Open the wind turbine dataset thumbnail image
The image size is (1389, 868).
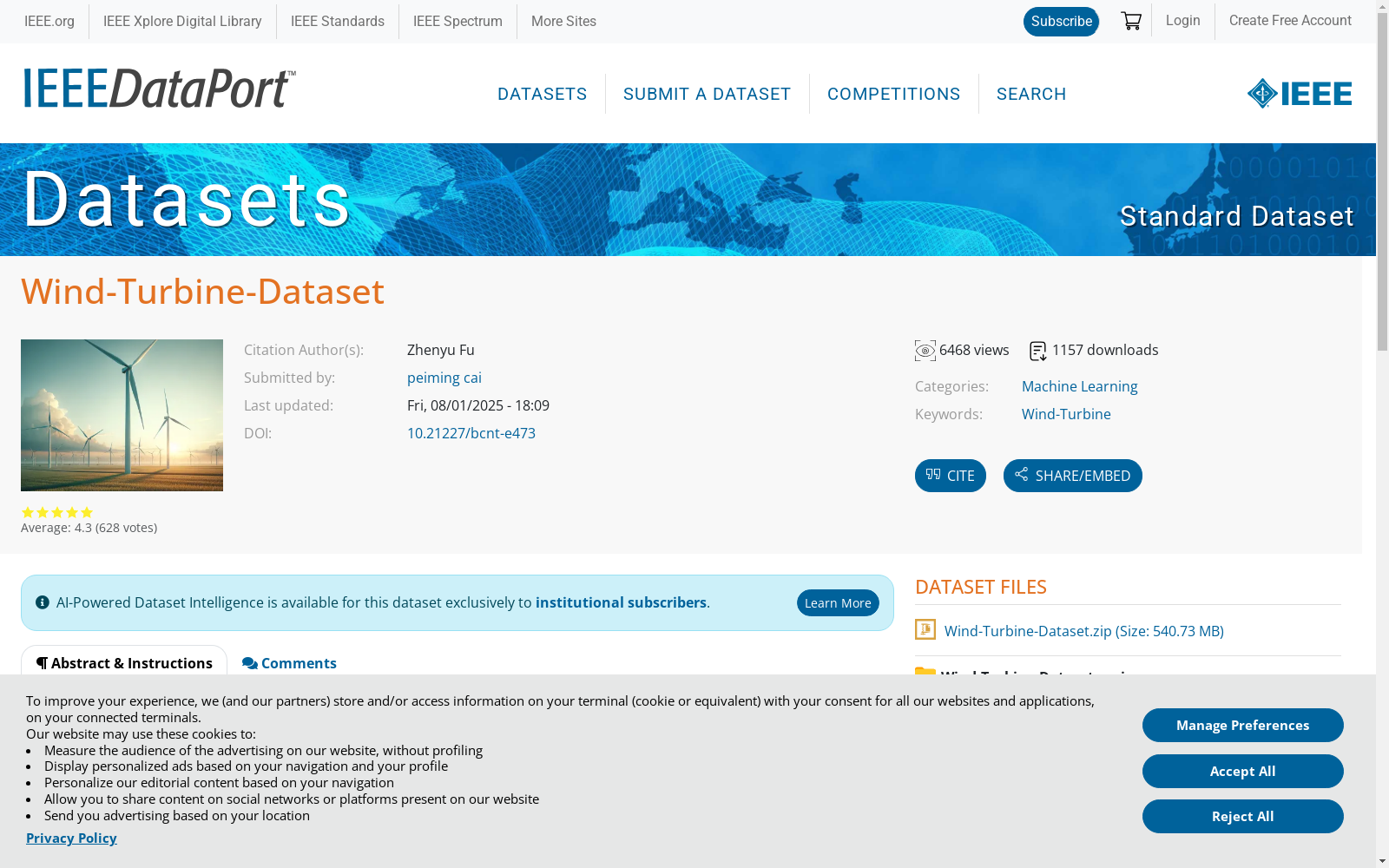pyautogui.click(x=122, y=415)
